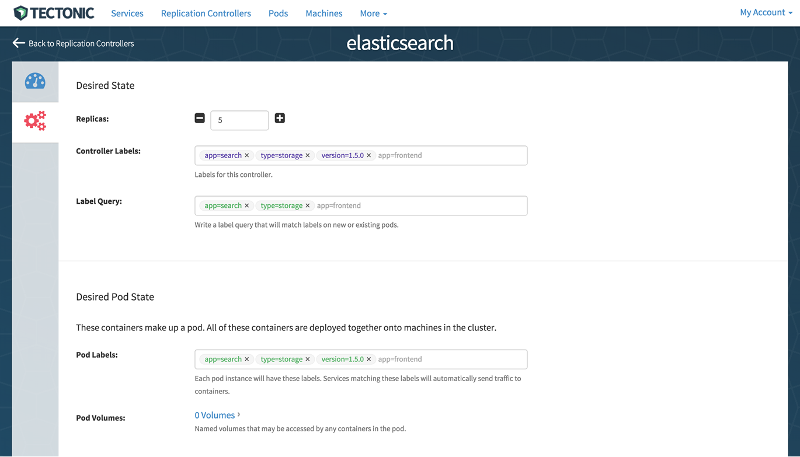This screenshot has width=800, height=457.
Task: Click the Tectonic logo icon
Action: [x=20, y=13]
